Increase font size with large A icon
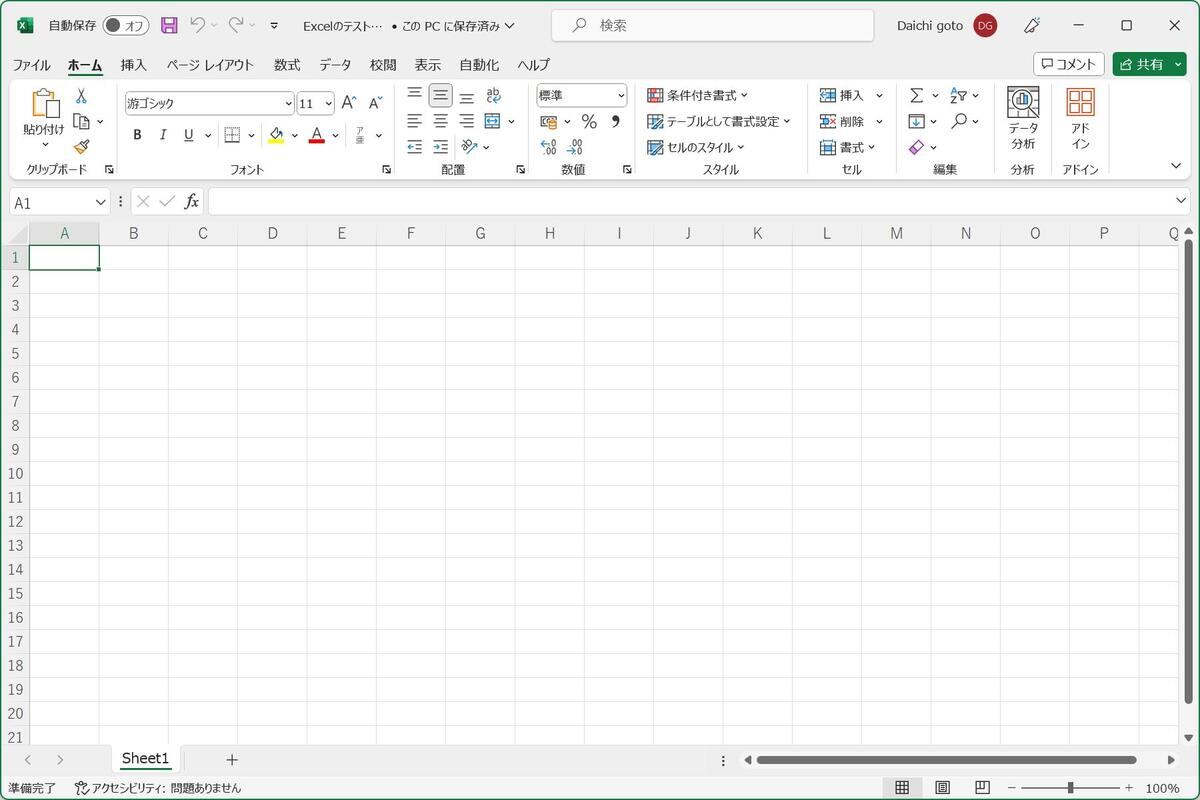Viewport: 1200px width, 800px height. coord(349,103)
